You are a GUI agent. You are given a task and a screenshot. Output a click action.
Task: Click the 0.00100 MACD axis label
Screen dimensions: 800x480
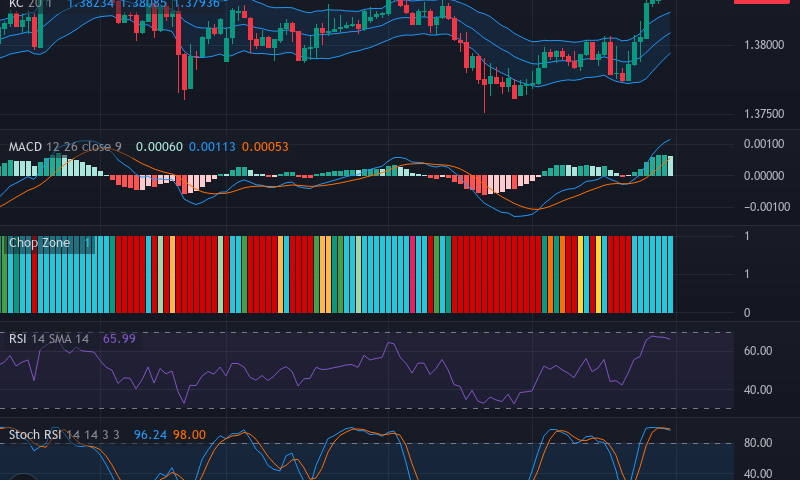click(764, 144)
